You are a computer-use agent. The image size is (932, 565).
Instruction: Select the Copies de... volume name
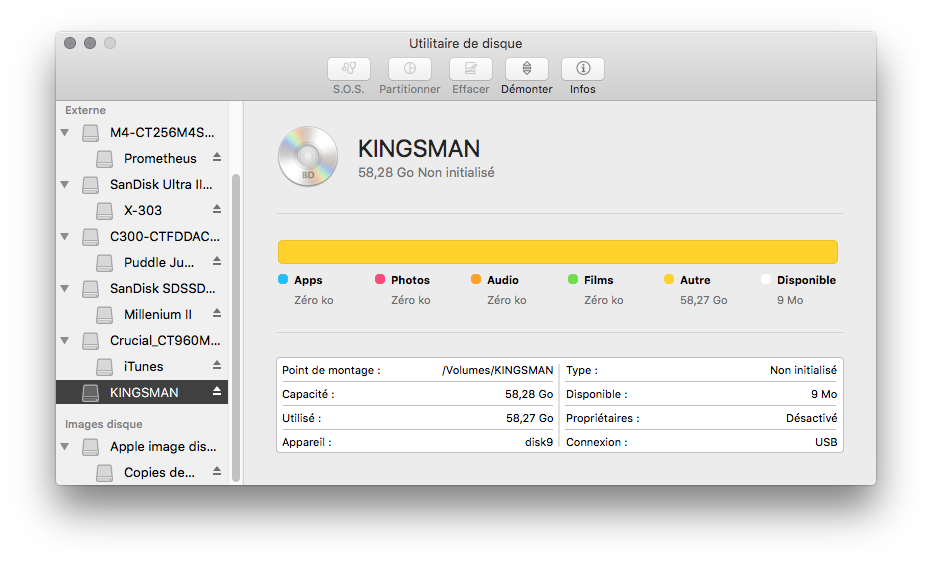coord(159,472)
